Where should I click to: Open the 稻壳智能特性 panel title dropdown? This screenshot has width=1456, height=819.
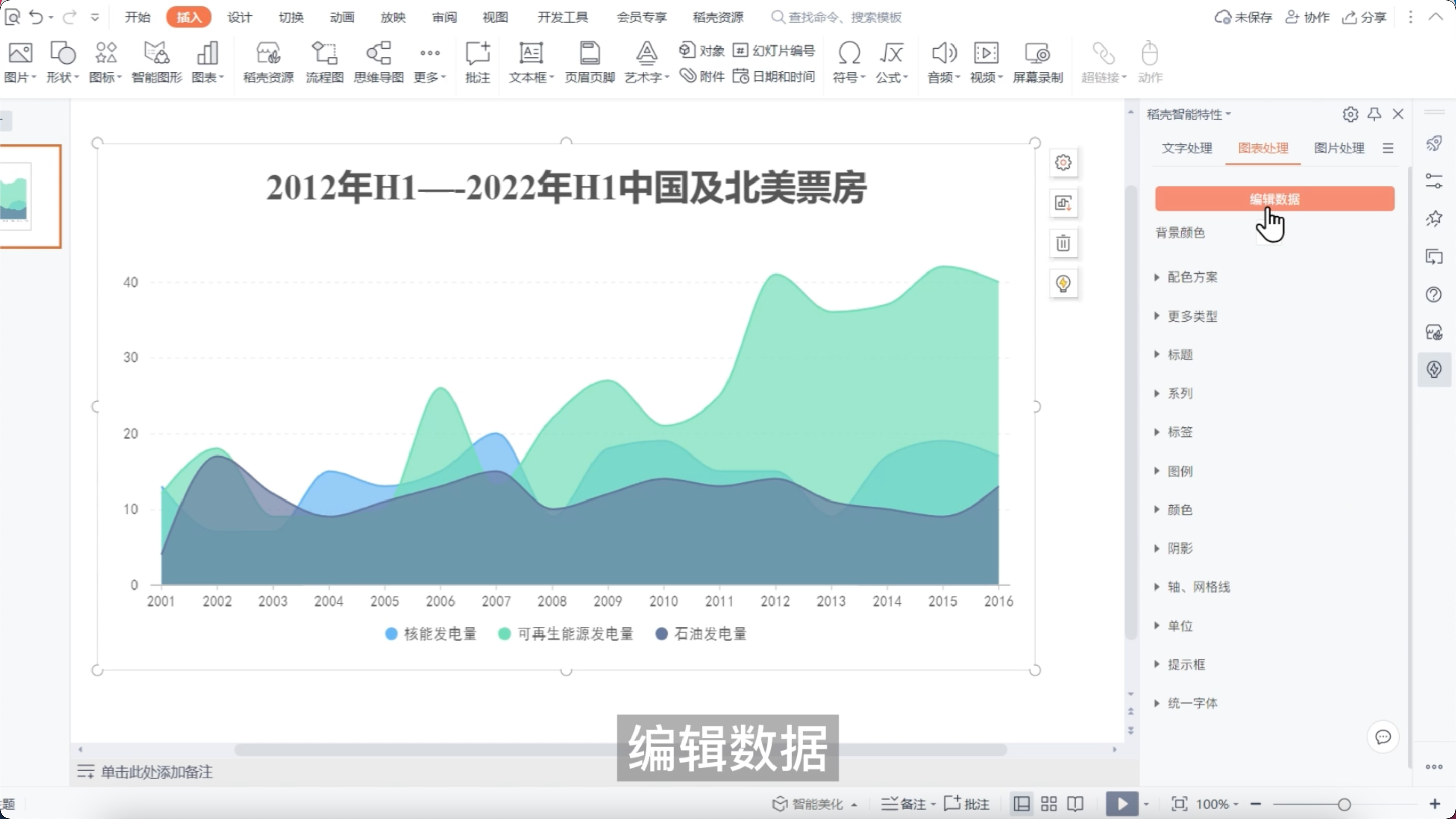point(1189,114)
